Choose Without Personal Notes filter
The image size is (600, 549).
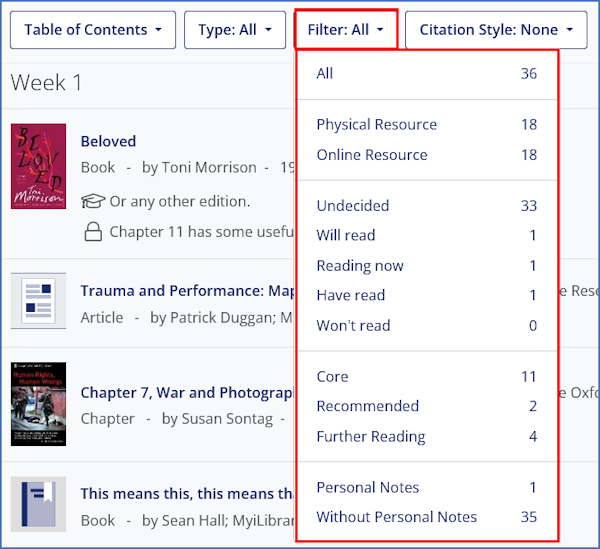[396, 518]
